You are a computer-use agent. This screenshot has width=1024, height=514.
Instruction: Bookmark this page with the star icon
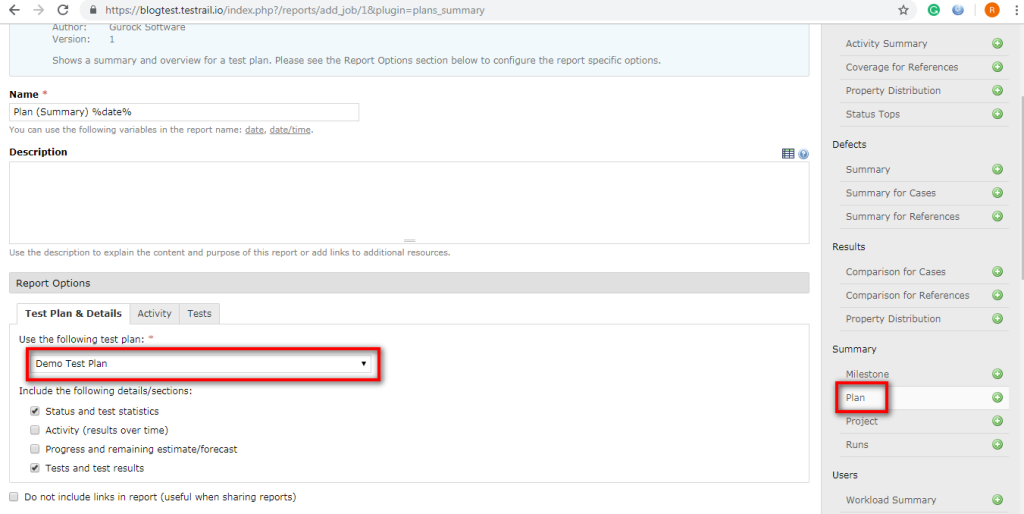point(903,10)
